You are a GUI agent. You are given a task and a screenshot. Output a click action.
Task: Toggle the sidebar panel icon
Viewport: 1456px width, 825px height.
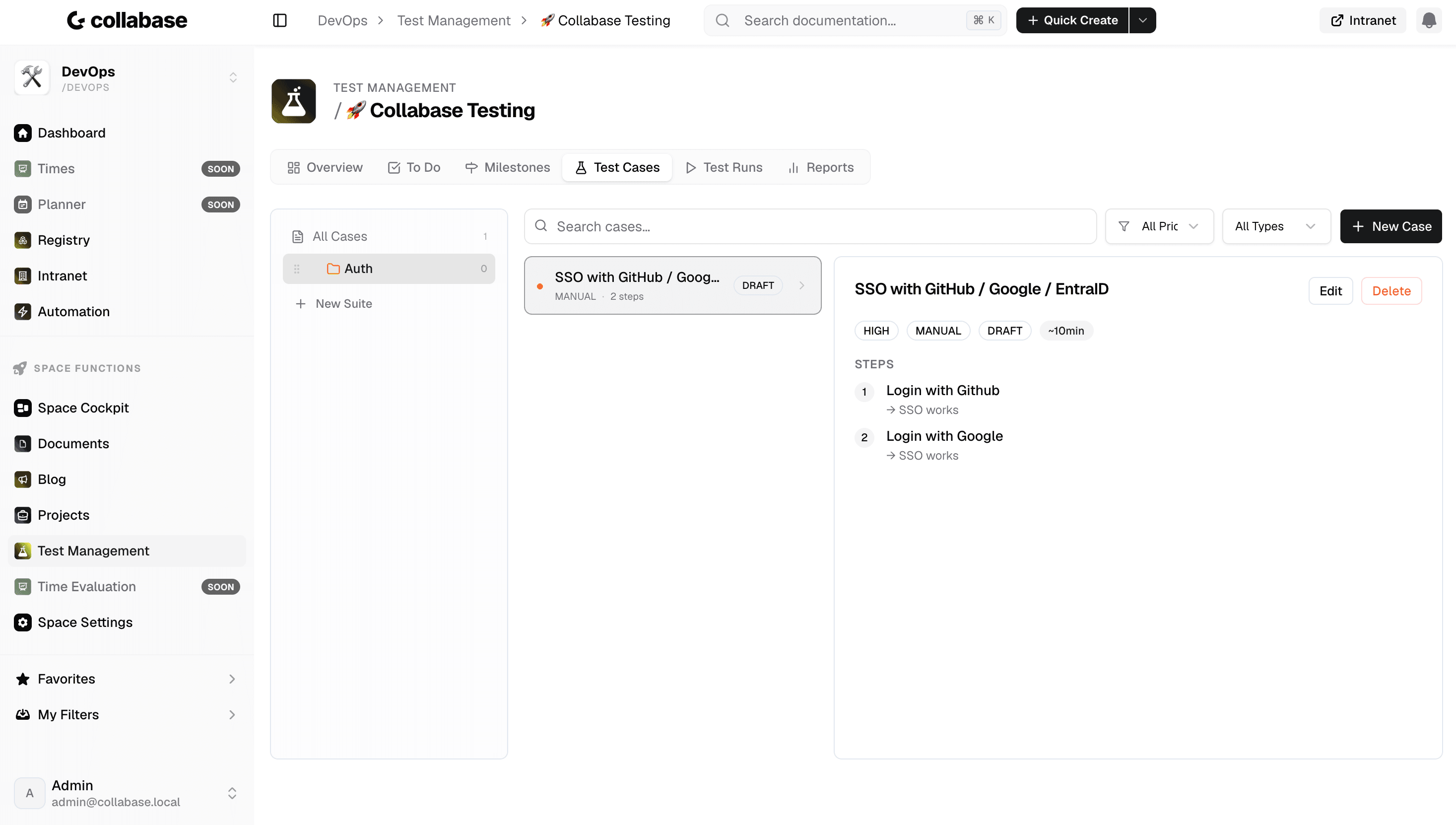click(280, 20)
